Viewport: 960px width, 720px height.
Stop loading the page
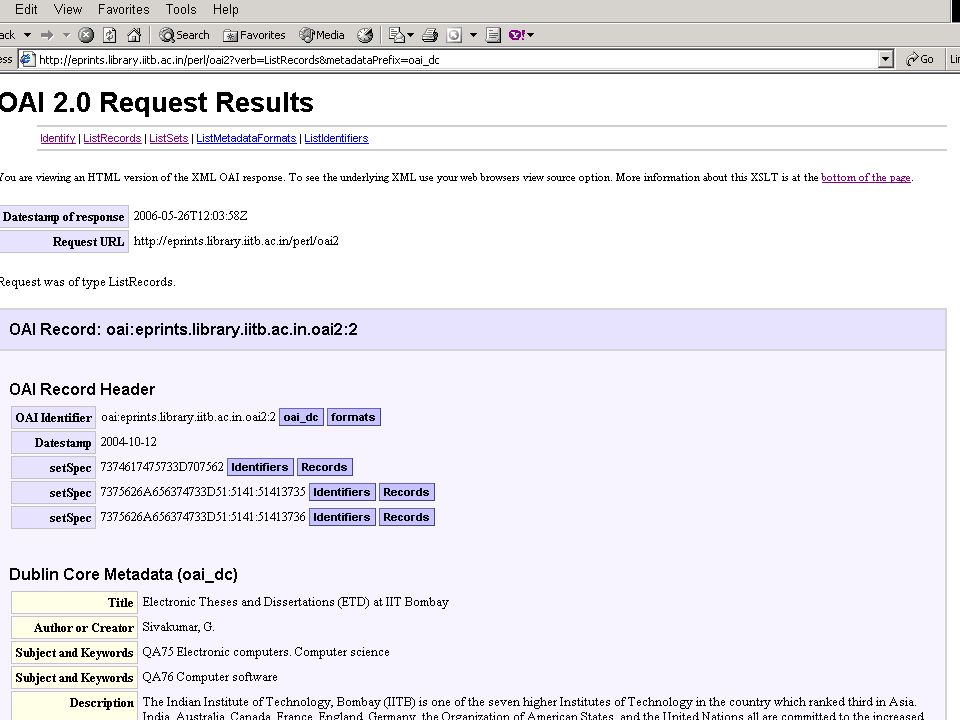click(86, 35)
